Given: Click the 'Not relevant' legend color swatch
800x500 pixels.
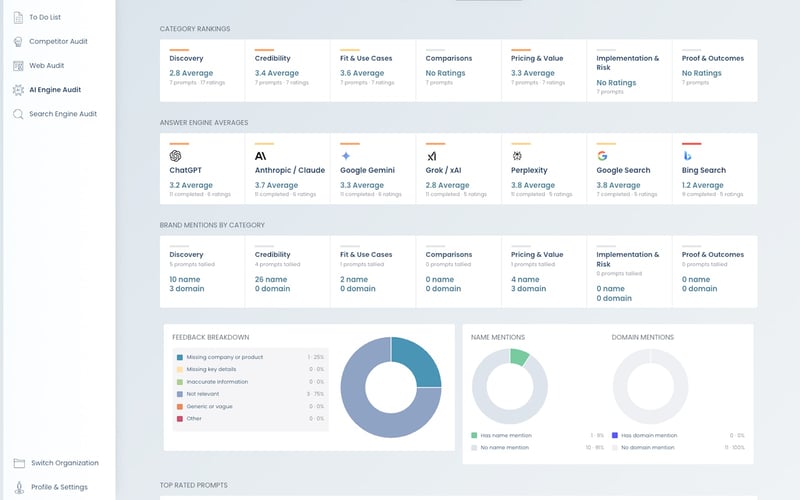Looking at the screenshot, I should pos(180,394).
